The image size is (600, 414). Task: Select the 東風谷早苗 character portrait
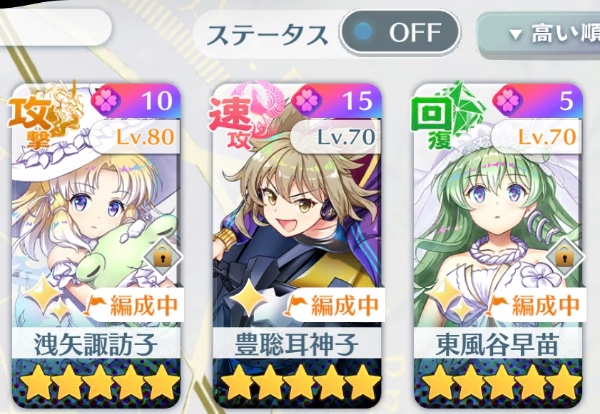coord(497,230)
